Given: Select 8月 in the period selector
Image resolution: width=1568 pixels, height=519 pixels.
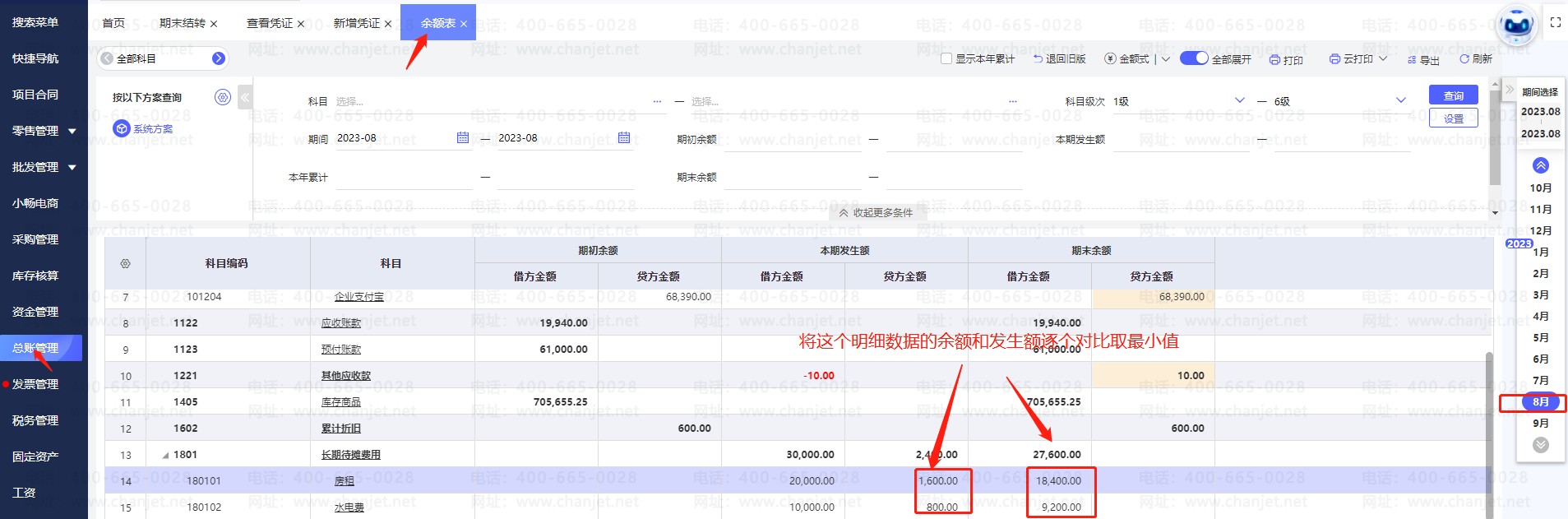Looking at the screenshot, I should tap(1540, 402).
